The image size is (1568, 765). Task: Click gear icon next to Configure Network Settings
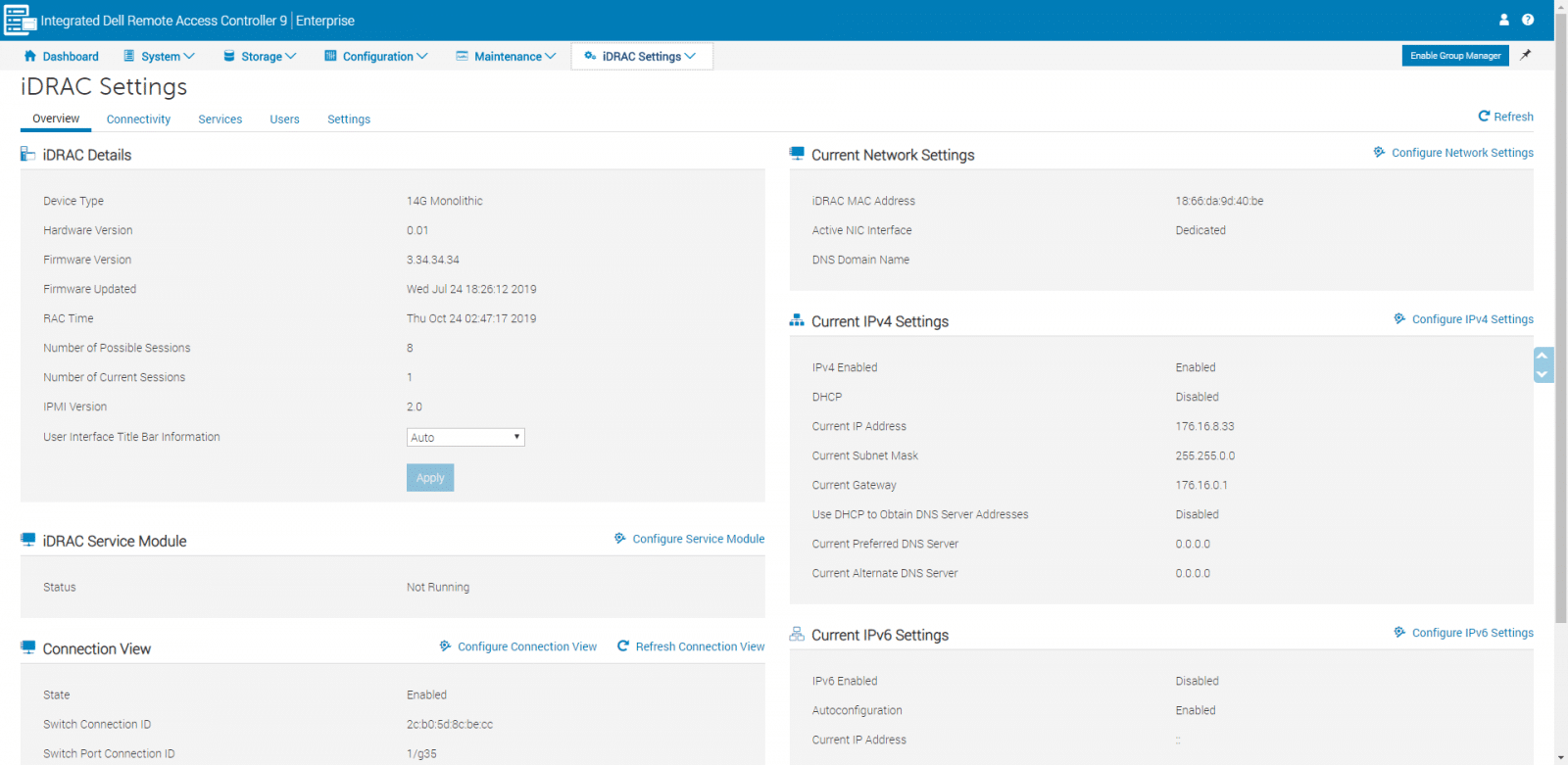1379,152
